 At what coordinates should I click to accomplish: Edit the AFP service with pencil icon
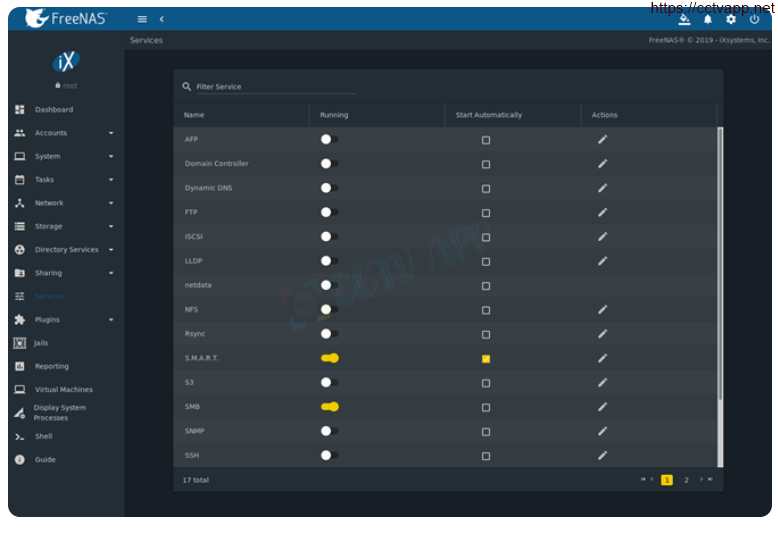tap(602, 139)
